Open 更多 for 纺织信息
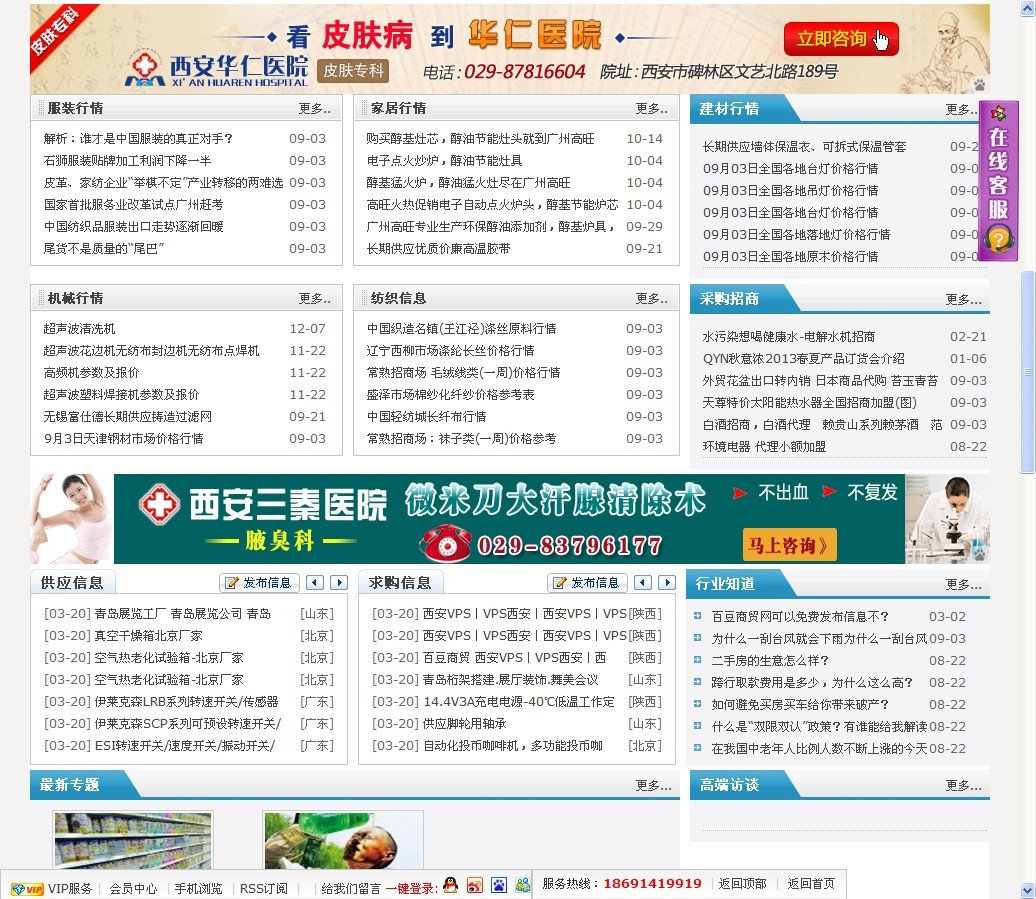 pyautogui.click(x=651, y=299)
